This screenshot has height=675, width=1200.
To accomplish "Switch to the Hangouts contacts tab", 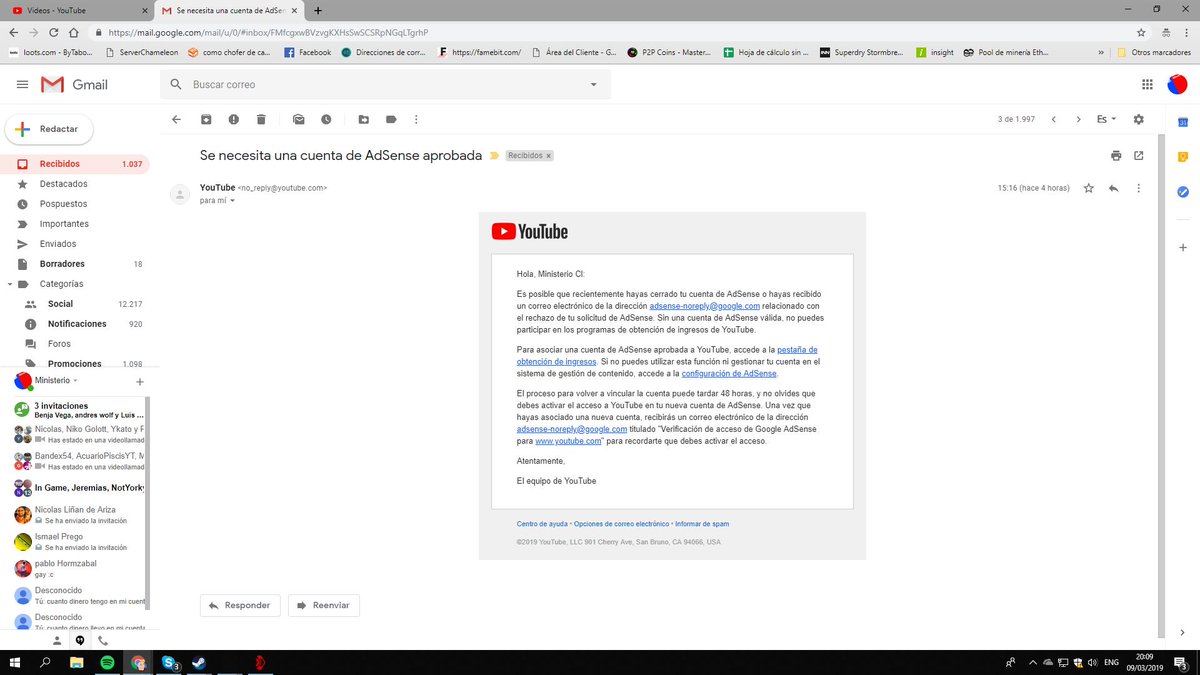I will 56,640.
